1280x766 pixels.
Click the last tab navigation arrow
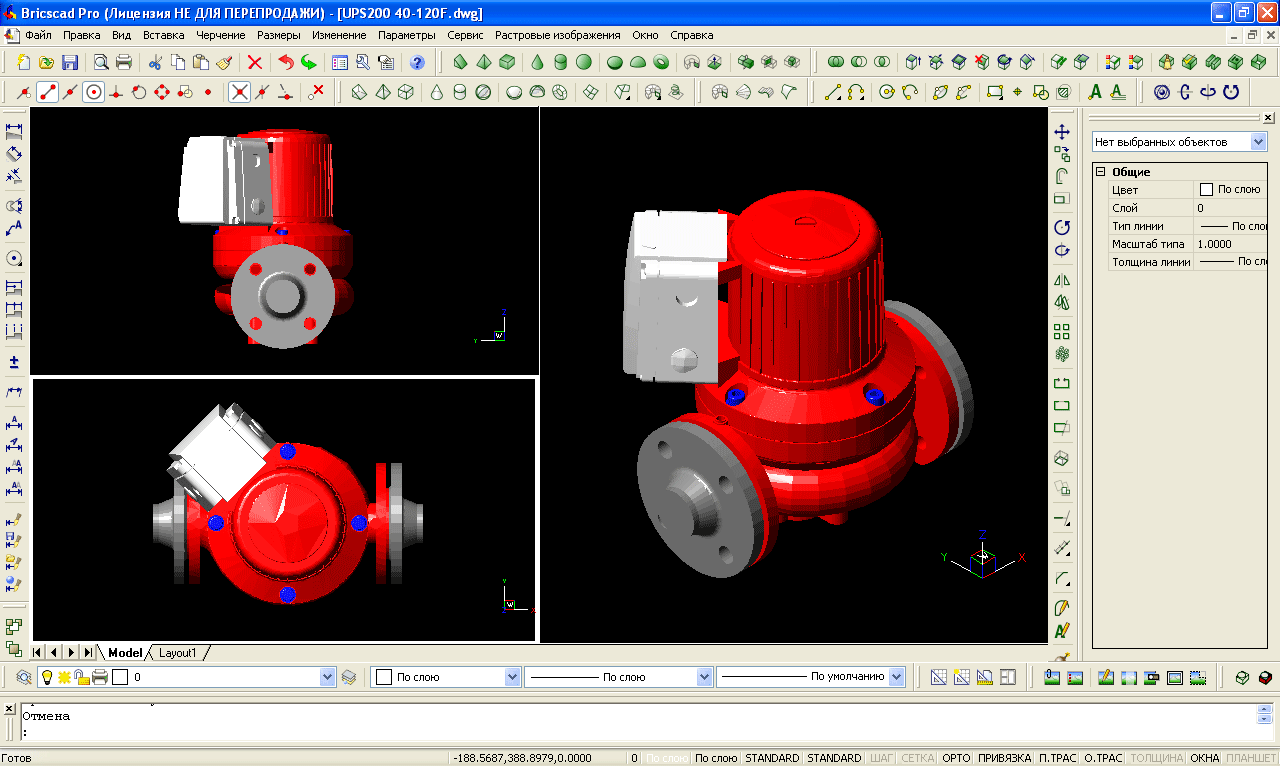pos(89,653)
